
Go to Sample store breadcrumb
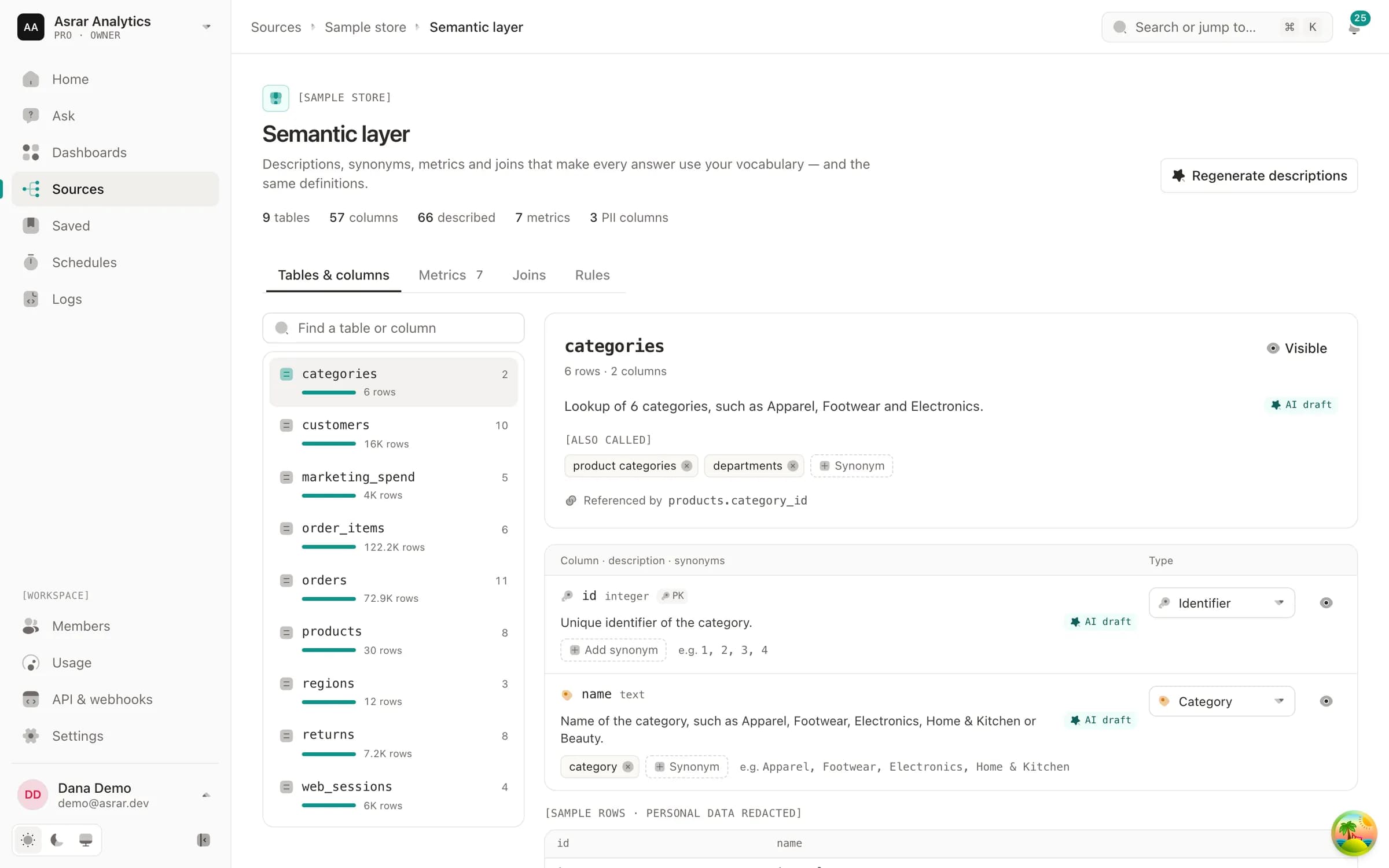click(x=365, y=27)
